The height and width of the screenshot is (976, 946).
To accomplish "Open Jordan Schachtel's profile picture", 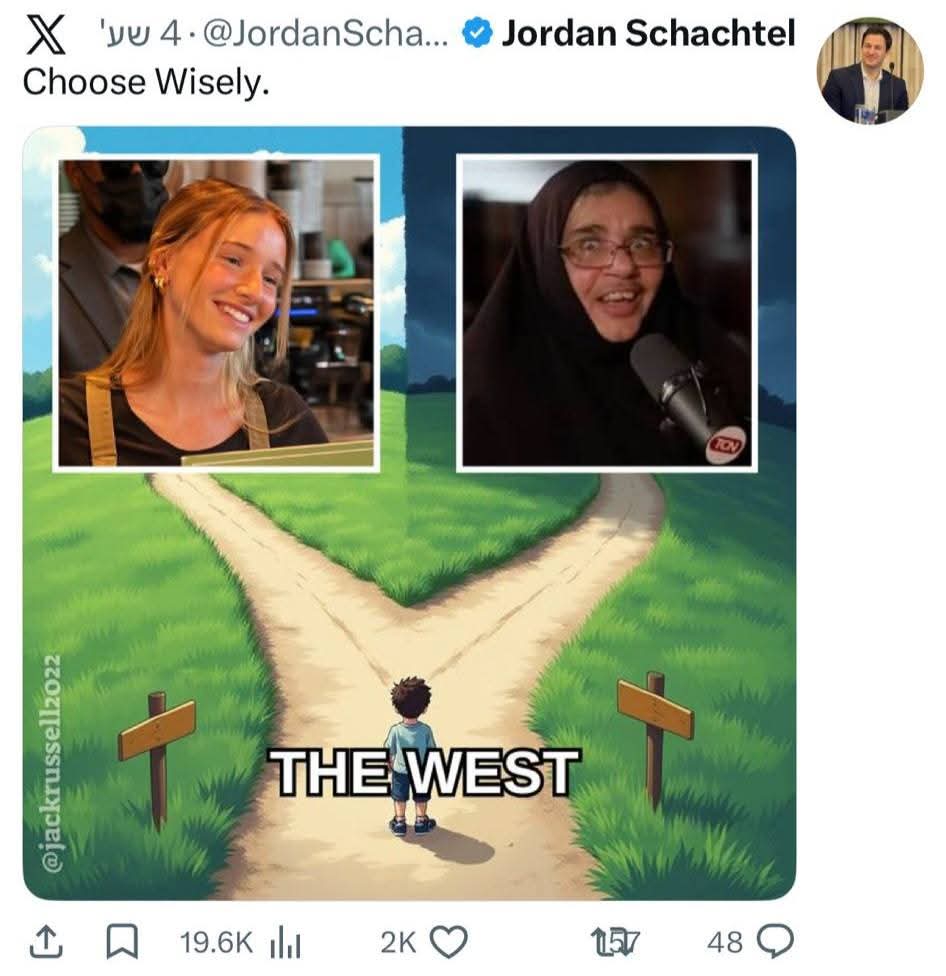I will (869, 70).
